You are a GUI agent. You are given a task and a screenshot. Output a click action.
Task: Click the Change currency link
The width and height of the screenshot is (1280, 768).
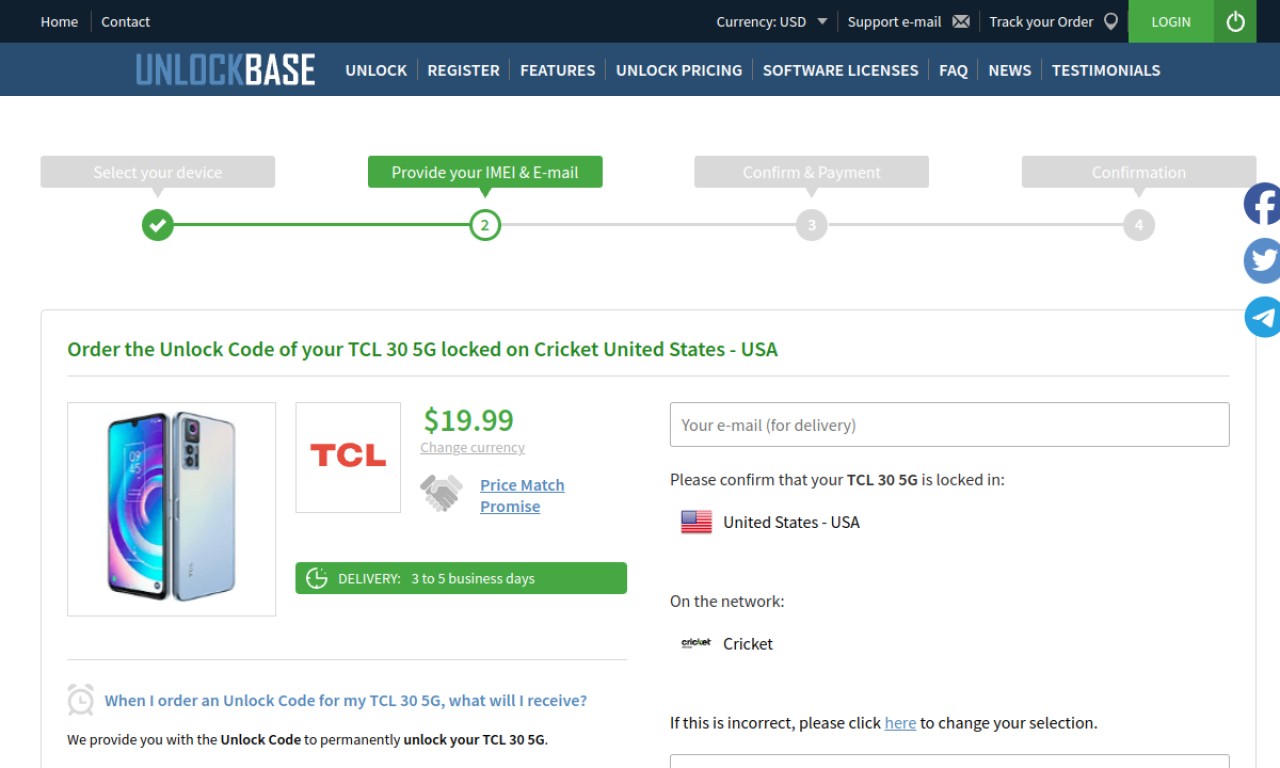coord(472,448)
